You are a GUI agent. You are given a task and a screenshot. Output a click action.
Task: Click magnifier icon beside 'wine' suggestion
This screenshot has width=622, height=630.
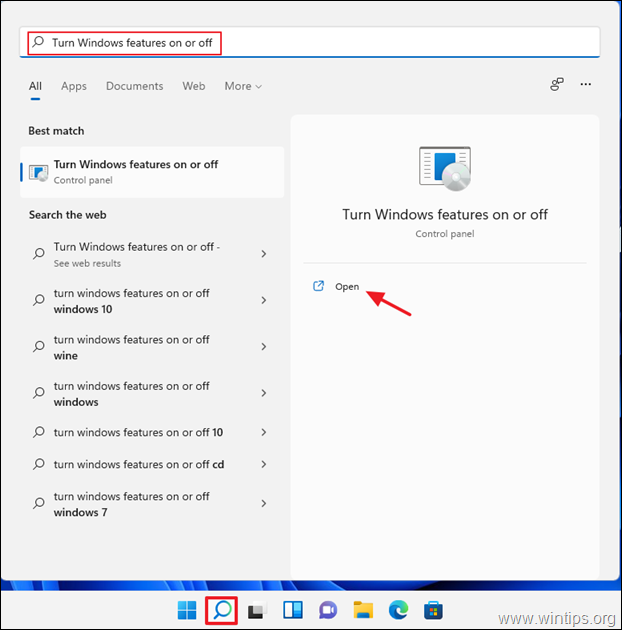pos(39,346)
